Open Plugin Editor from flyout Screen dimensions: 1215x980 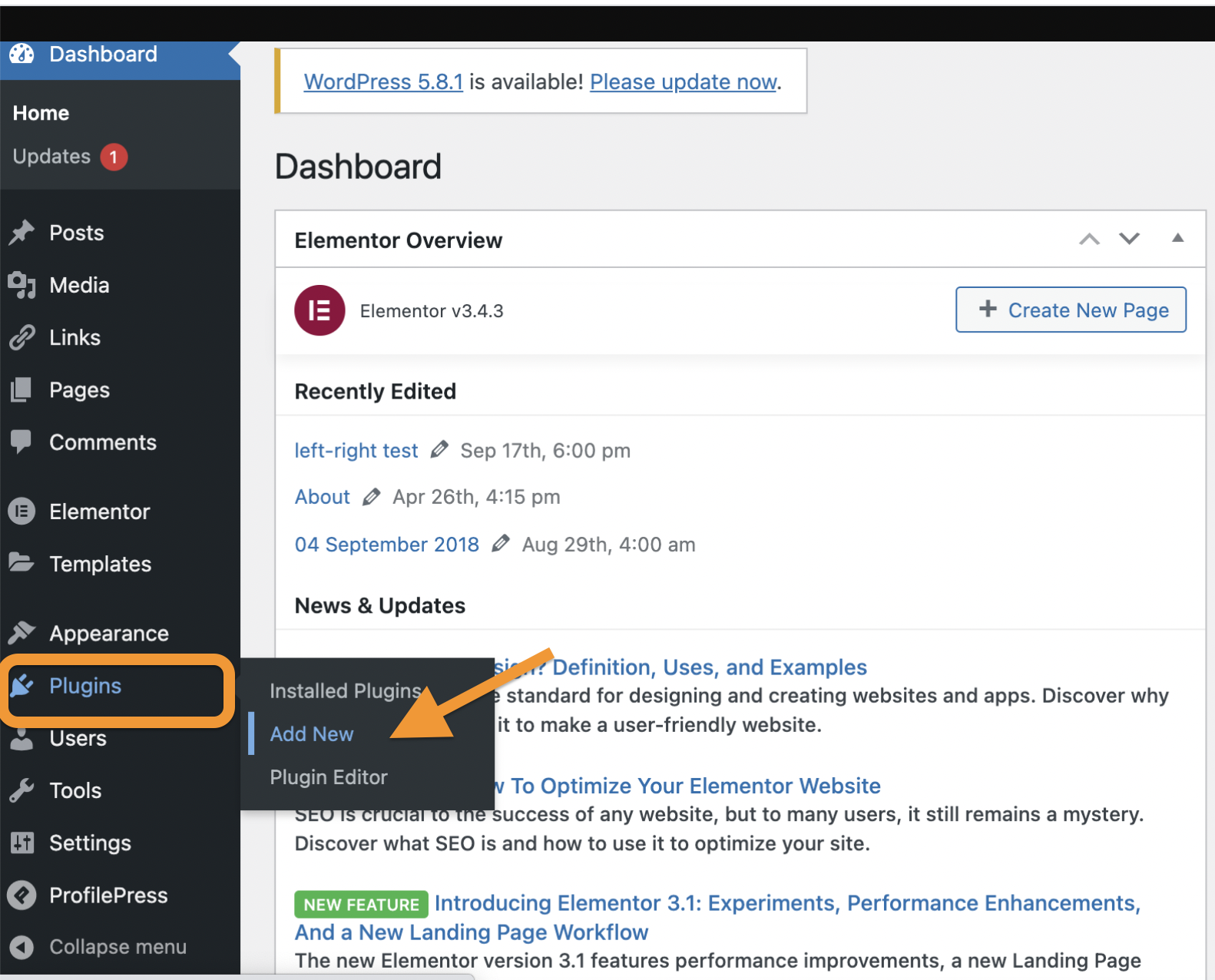pos(329,776)
